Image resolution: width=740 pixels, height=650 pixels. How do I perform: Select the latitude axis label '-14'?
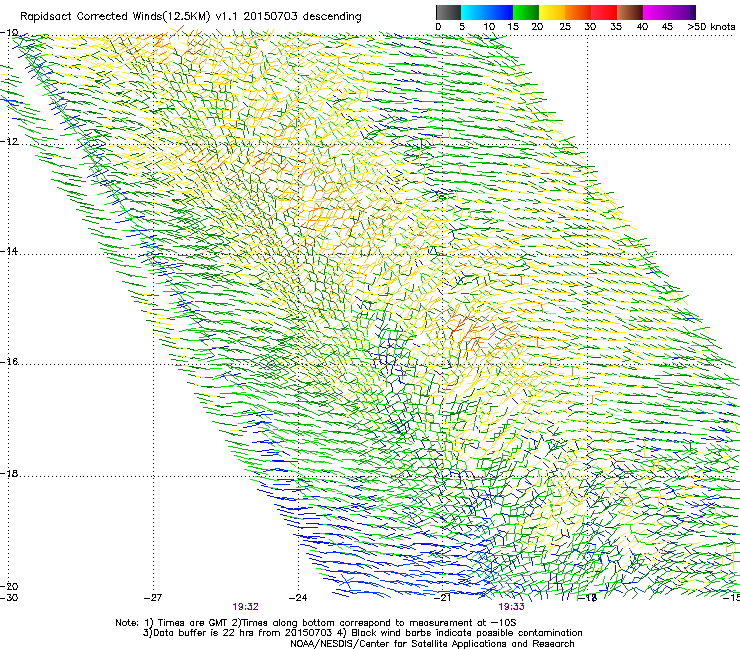pos(9,251)
